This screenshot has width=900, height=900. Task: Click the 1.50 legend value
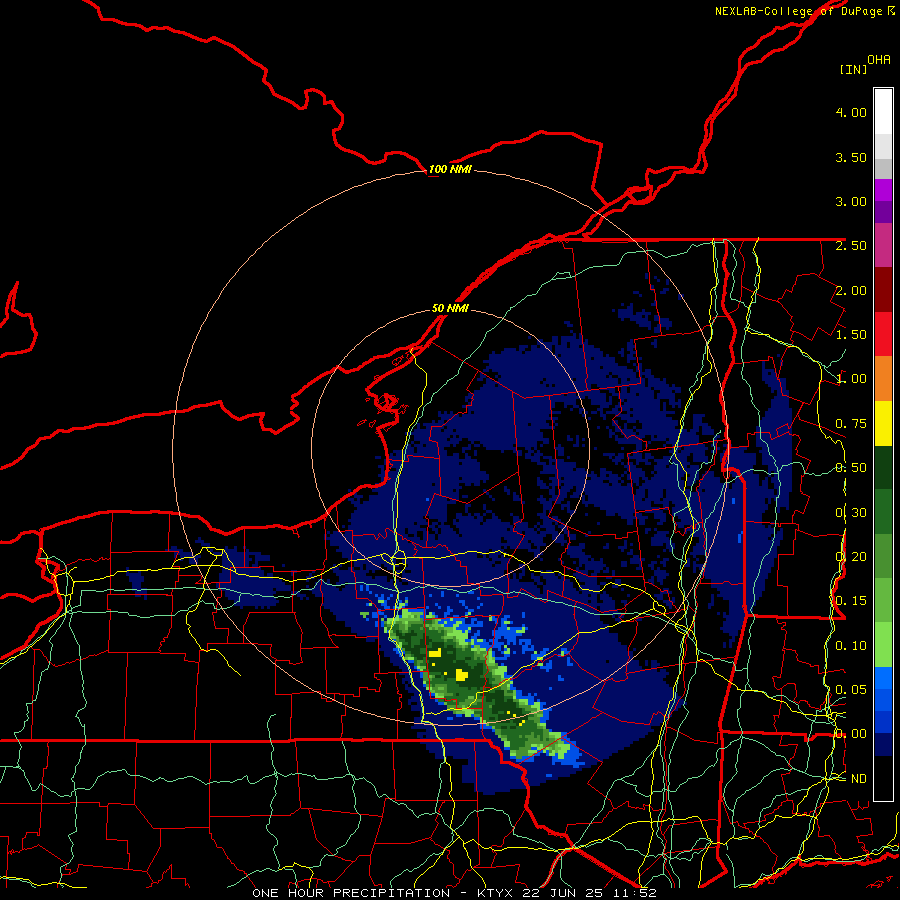pyautogui.click(x=851, y=335)
